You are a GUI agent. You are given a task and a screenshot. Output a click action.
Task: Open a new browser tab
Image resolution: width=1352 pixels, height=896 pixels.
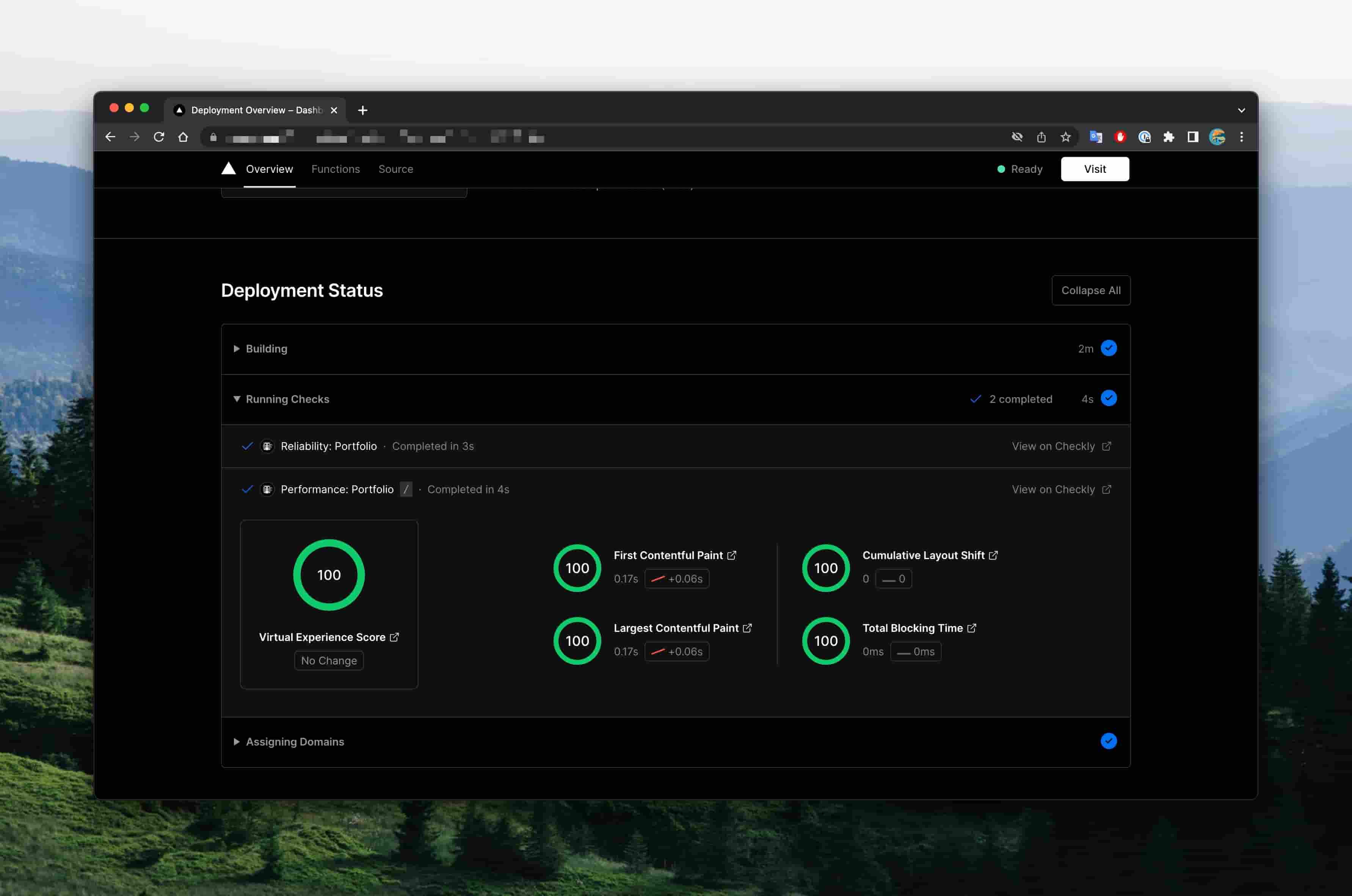362,110
